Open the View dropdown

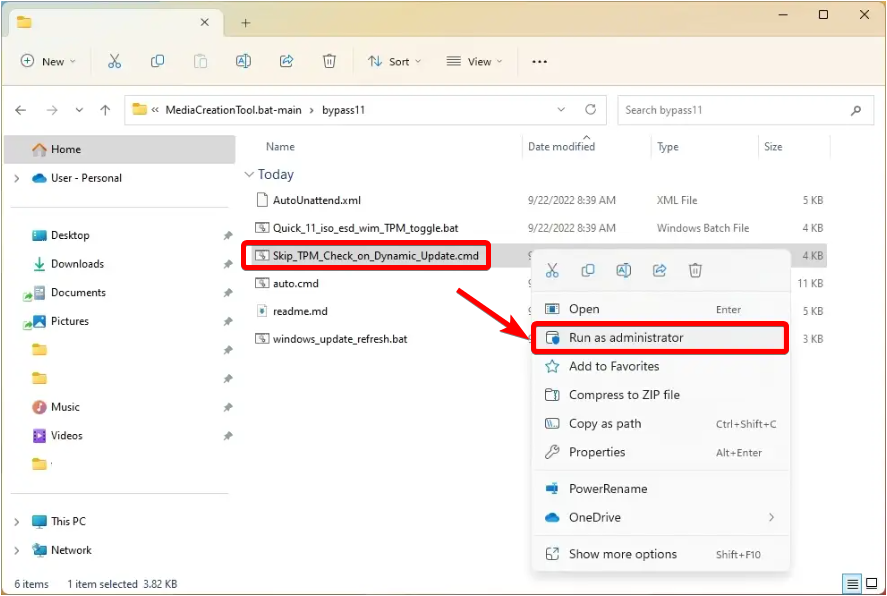(473, 61)
